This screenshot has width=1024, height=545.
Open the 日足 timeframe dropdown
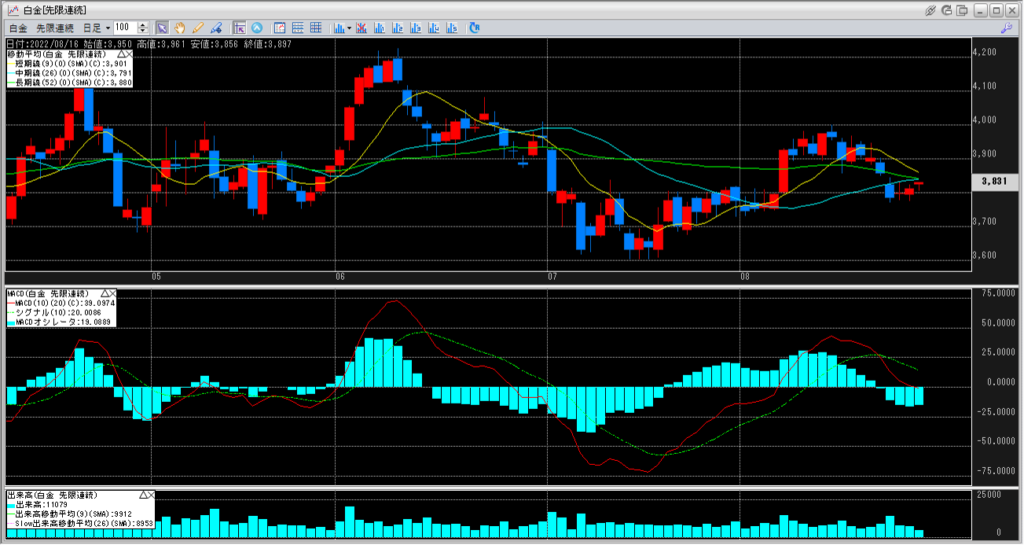point(96,28)
